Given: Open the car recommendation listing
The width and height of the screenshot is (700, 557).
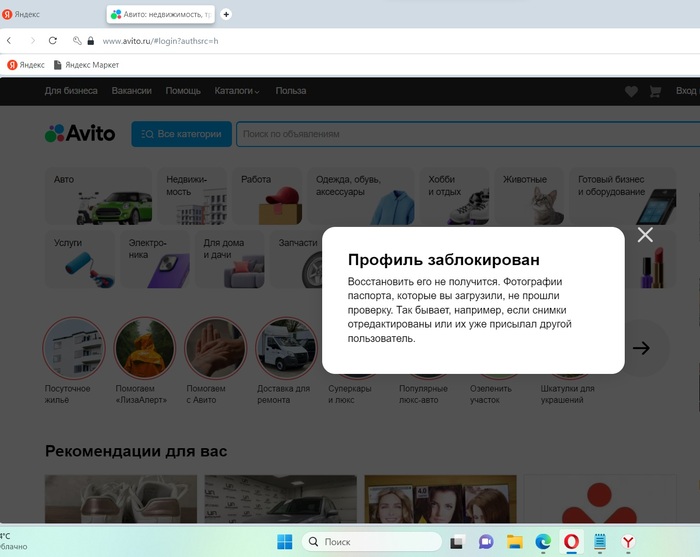Looking at the screenshot, I should point(280,499).
